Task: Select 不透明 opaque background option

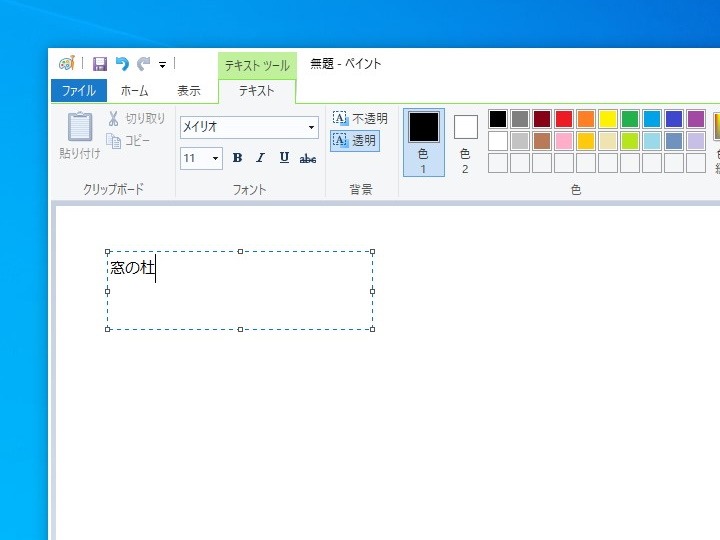Action: point(360,118)
